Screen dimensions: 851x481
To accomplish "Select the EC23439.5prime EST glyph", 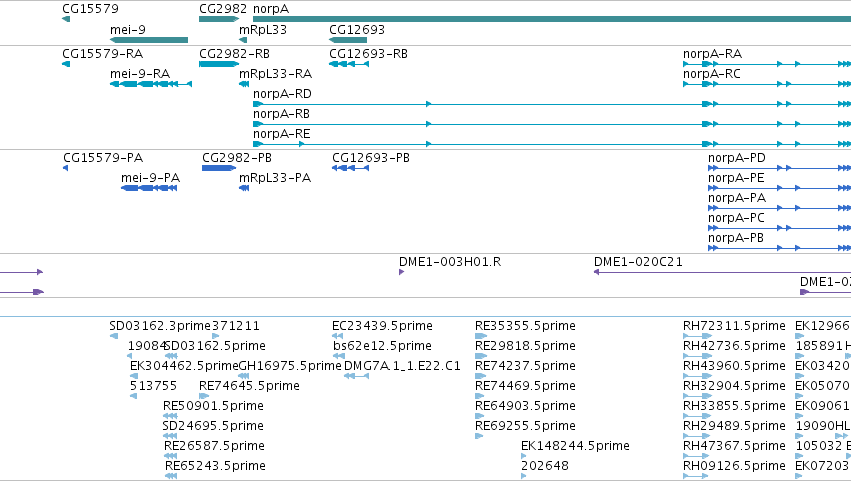I will (x=338, y=336).
